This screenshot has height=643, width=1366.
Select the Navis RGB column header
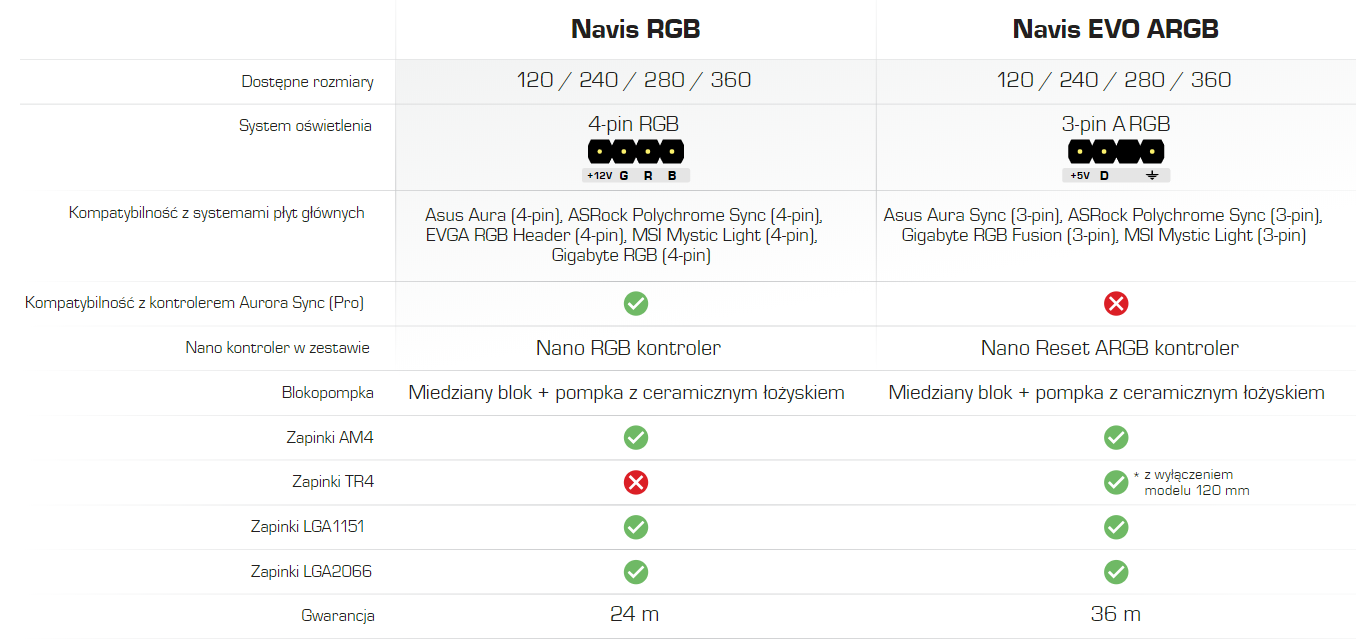[636, 29]
